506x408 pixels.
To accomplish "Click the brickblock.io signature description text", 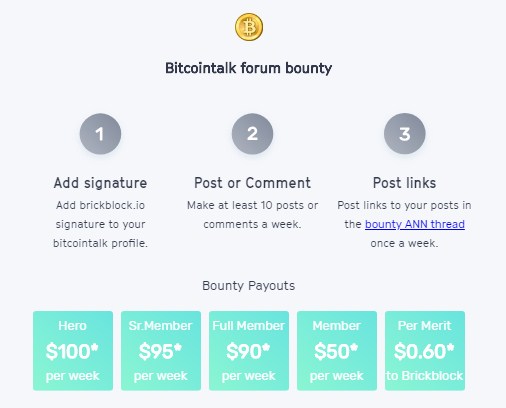I will [100, 224].
